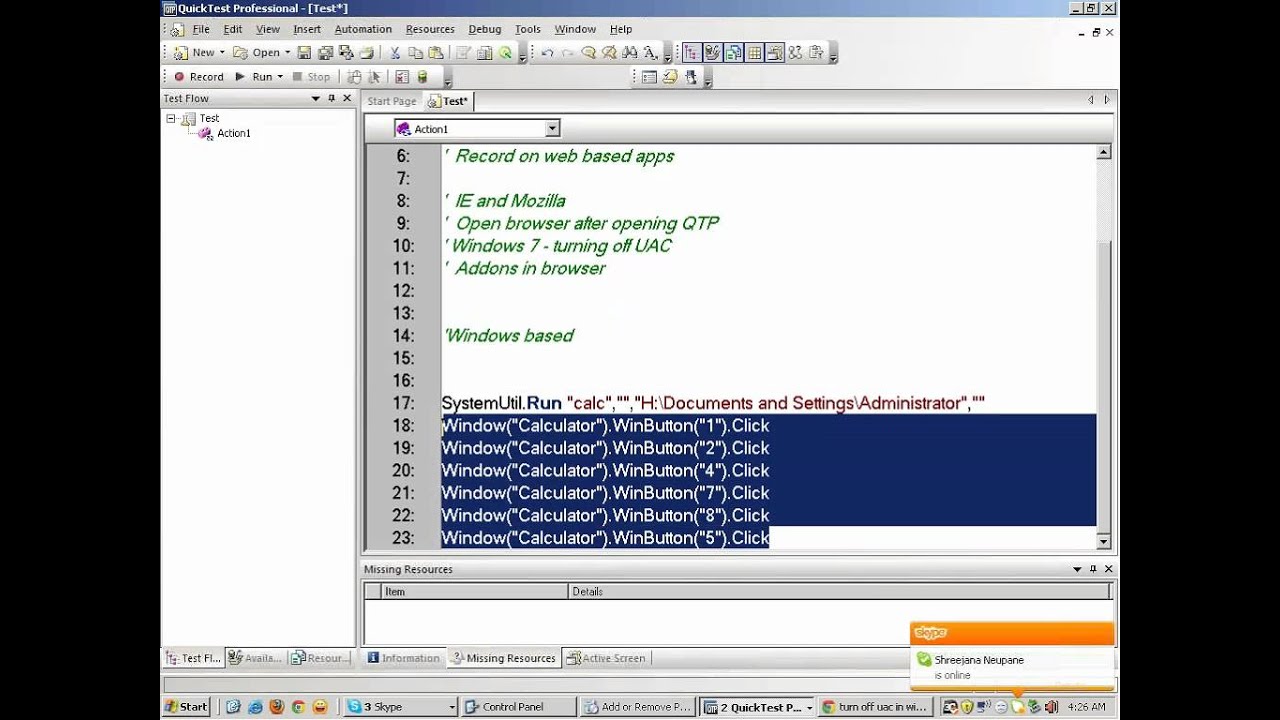Click the editor scroll down arrow
The height and width of the screenshot is (720, 1280).
1103,541
